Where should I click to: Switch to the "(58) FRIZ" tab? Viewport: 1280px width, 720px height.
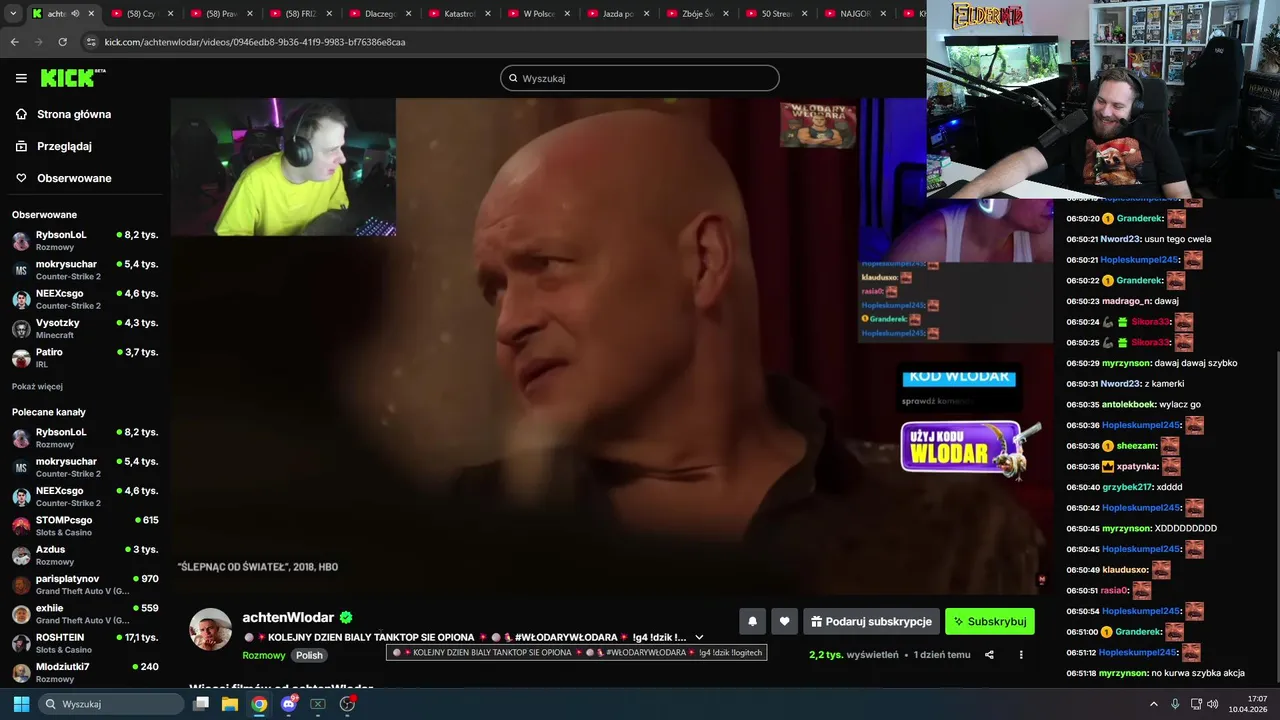click(300, 14)
